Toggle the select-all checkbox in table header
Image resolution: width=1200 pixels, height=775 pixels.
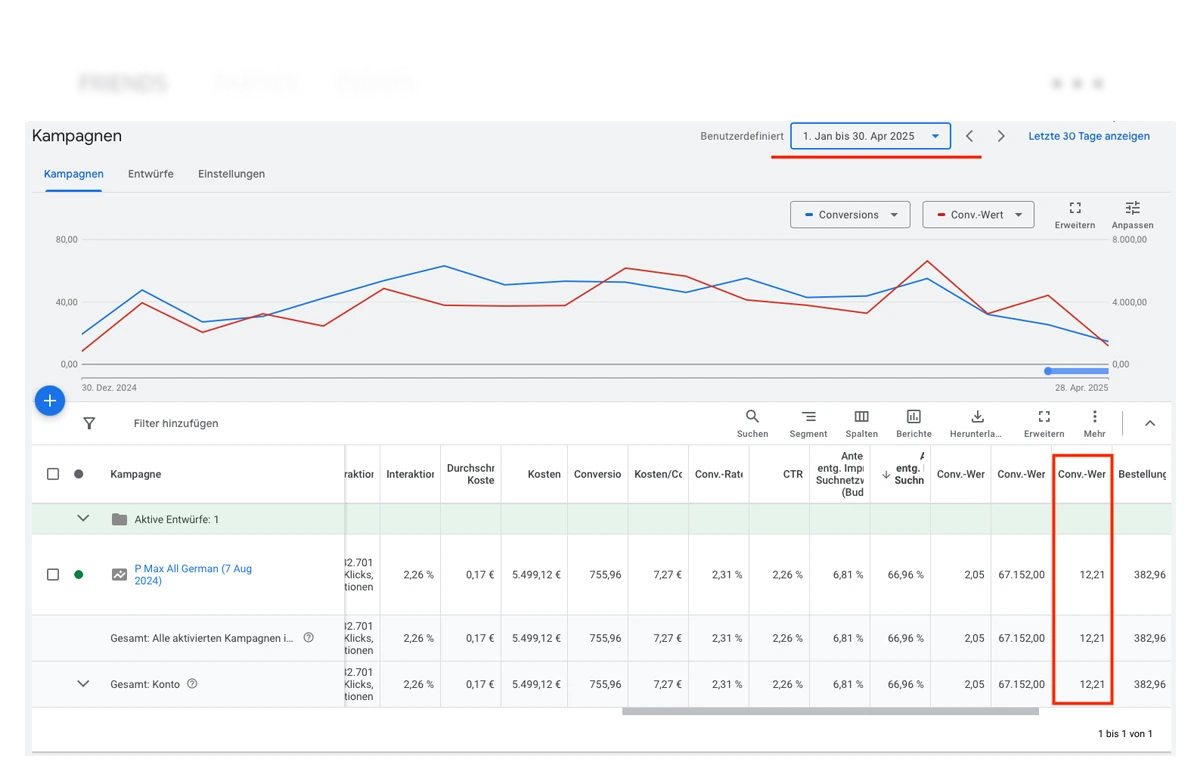pos(53,474)
